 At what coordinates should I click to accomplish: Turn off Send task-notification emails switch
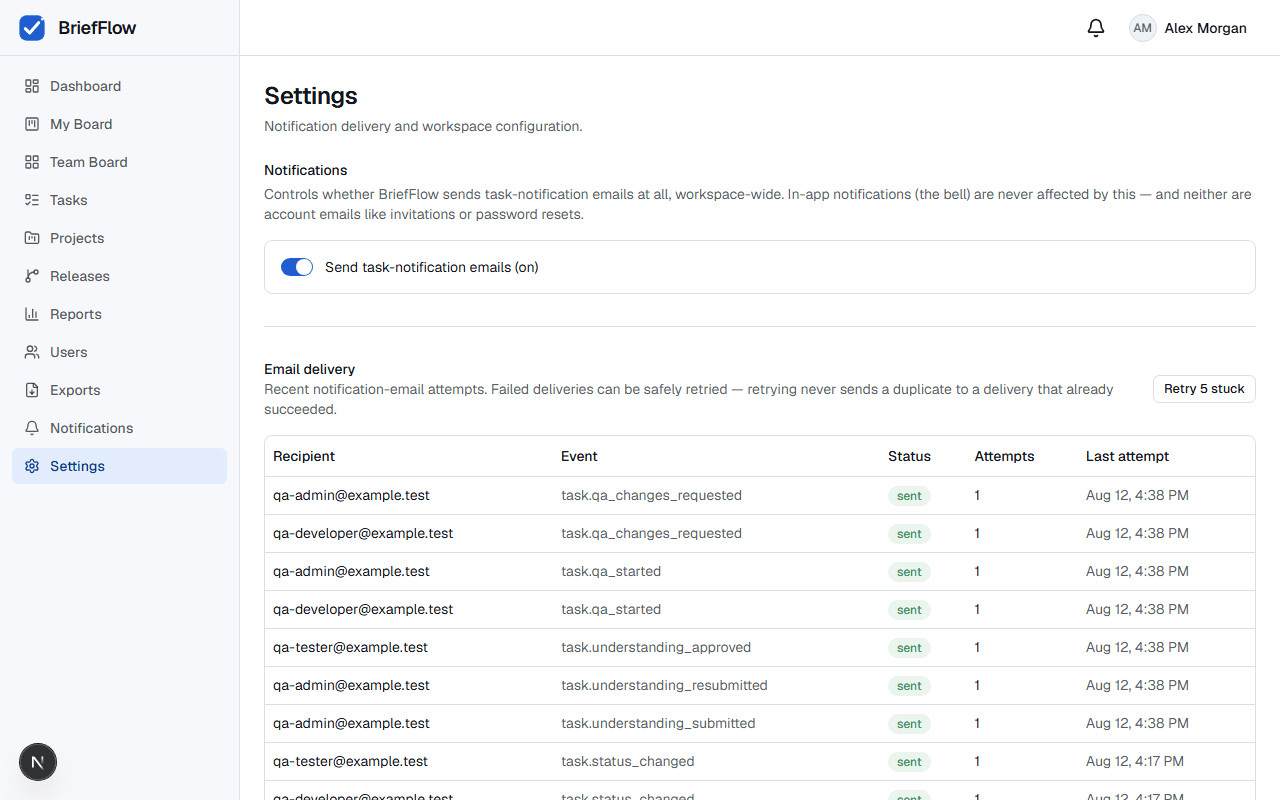coord(297,267)
